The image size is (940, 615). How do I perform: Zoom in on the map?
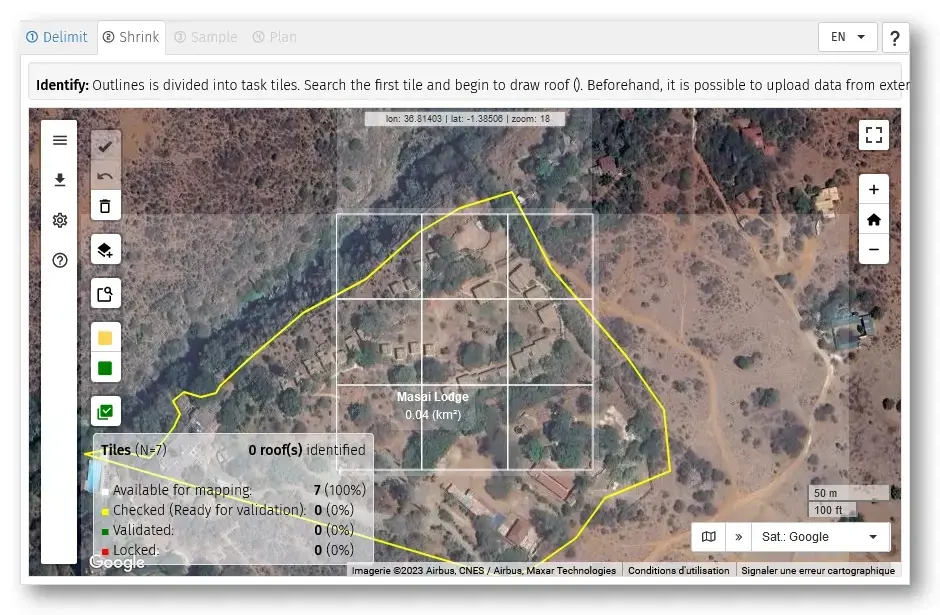873,189
